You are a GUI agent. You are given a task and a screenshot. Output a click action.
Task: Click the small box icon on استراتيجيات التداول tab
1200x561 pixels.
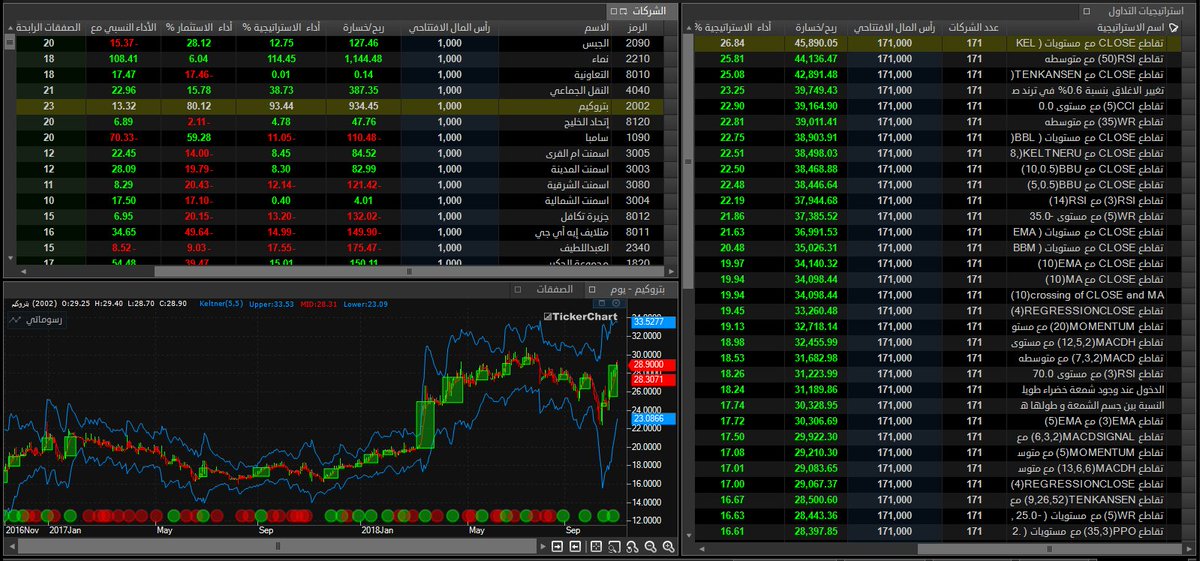[x=1088, y=9]
